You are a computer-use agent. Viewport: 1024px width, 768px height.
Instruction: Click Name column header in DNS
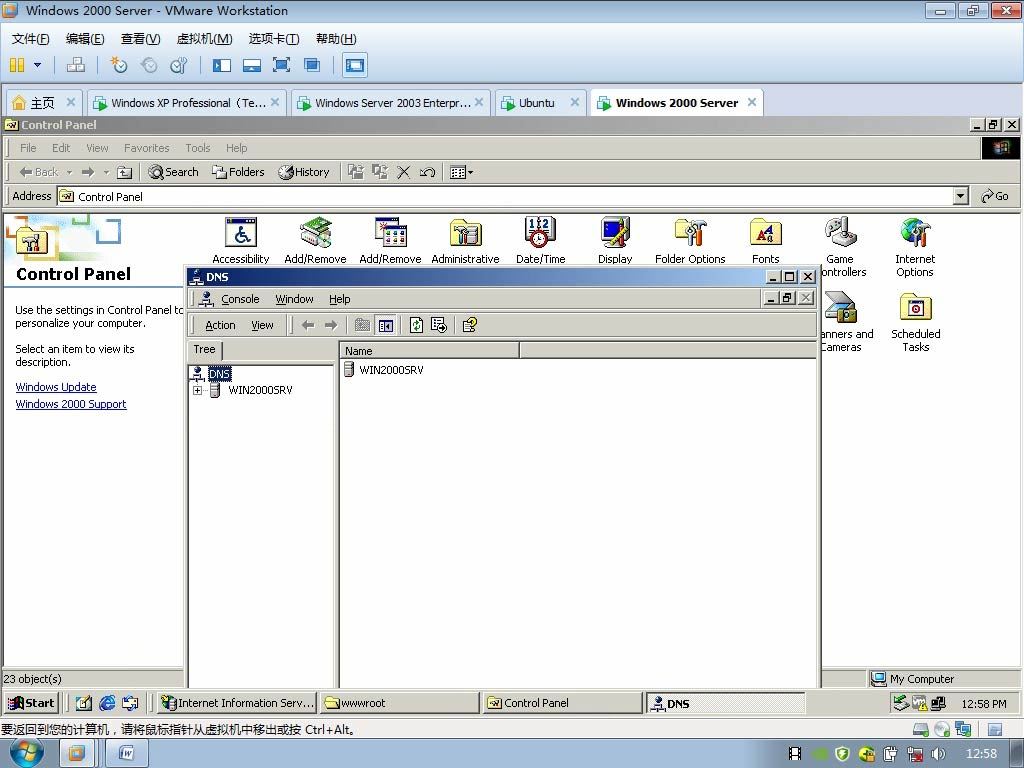coord(429,351)
